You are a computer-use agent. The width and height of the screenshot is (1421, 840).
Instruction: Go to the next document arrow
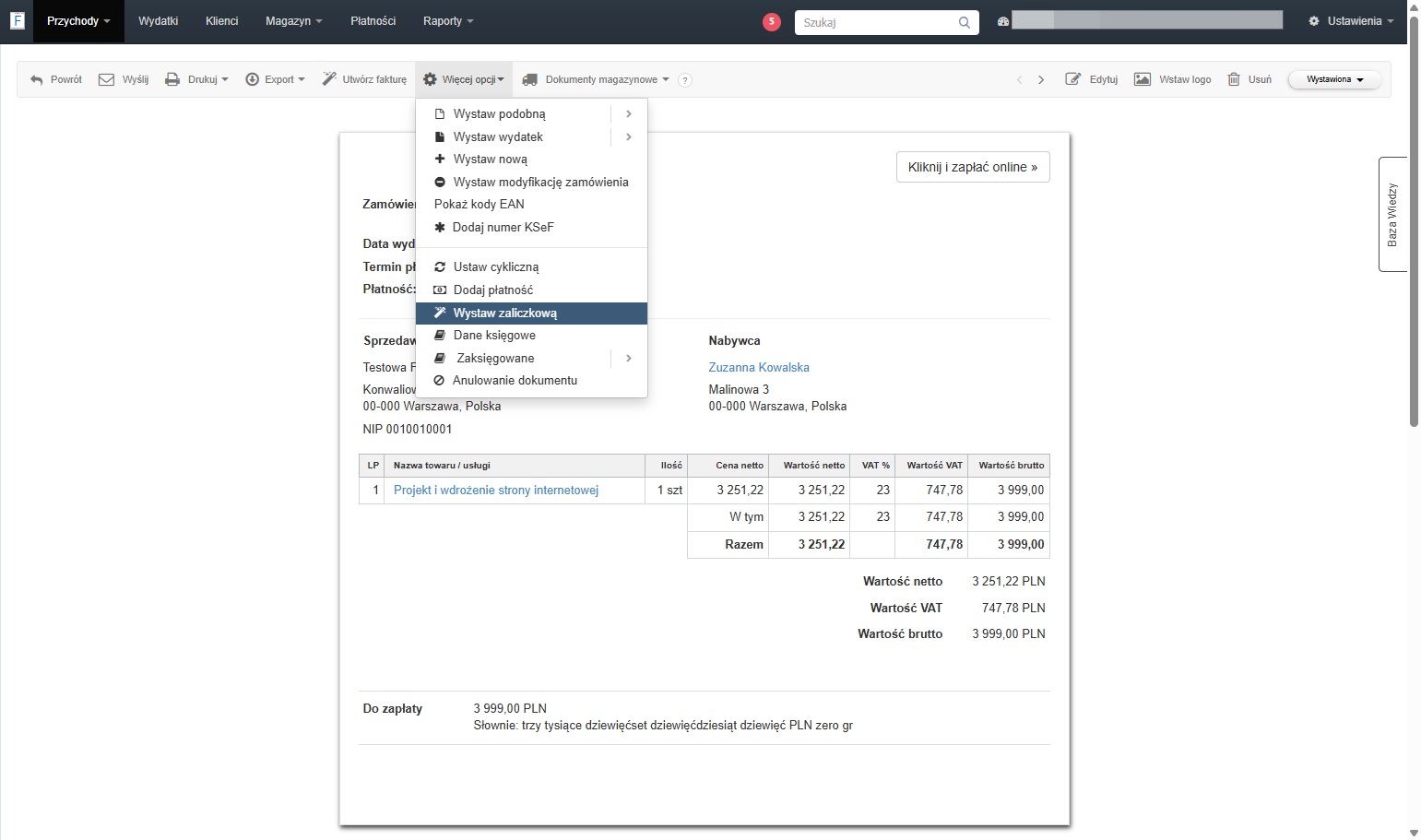pyautogui.click(x=1041, y=79)
